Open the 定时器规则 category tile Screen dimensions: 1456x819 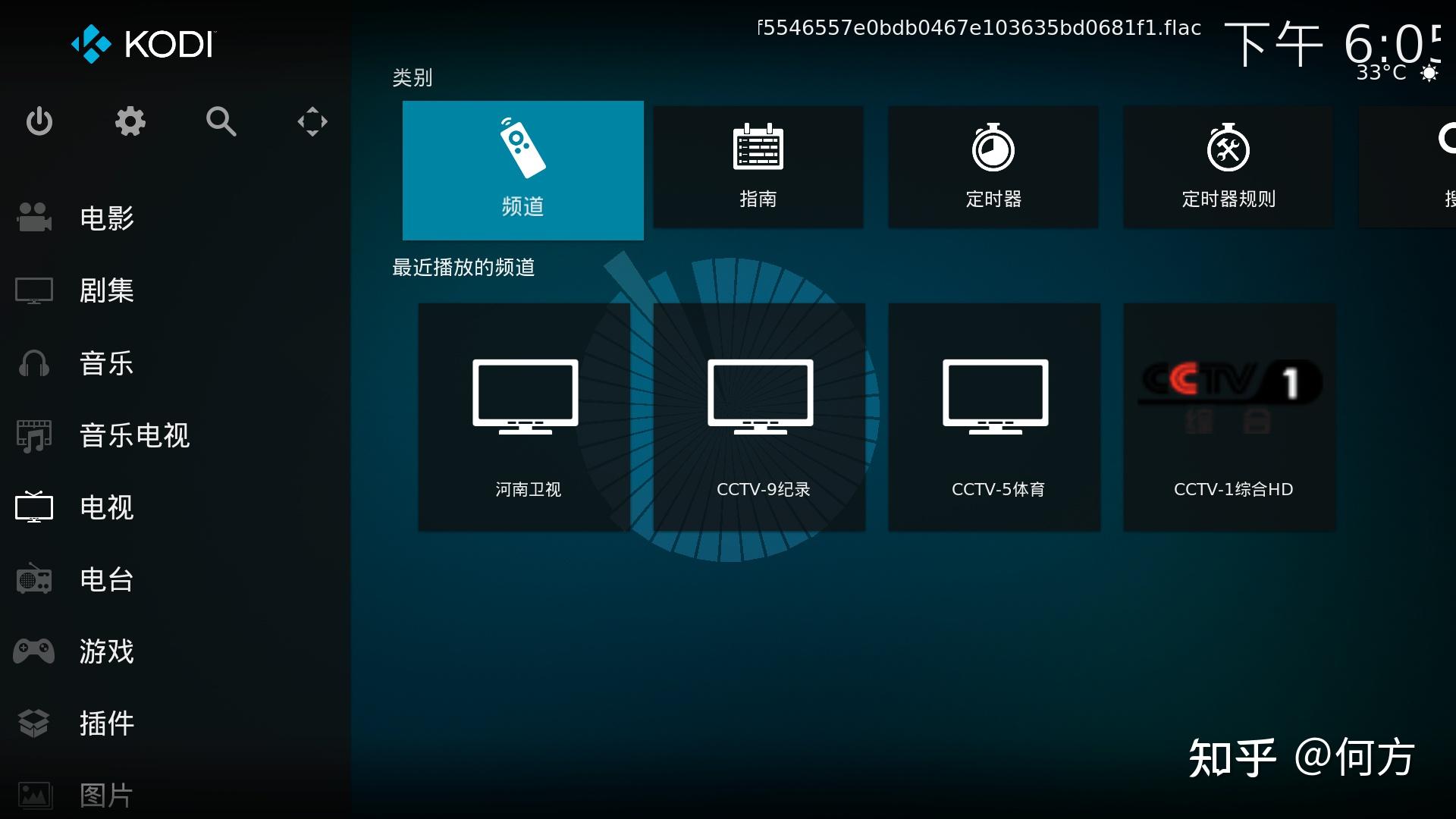pos(1228,167)
